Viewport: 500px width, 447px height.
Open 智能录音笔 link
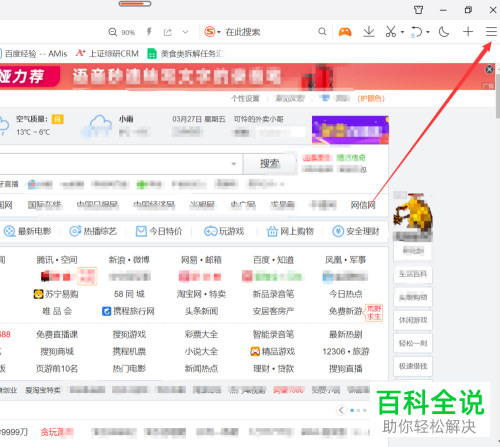click(273, 334)
